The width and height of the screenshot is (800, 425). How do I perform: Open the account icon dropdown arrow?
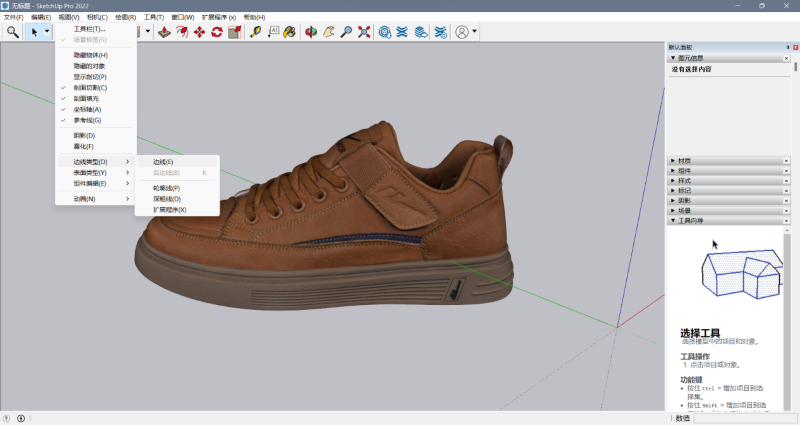click(x=474, y=32)
